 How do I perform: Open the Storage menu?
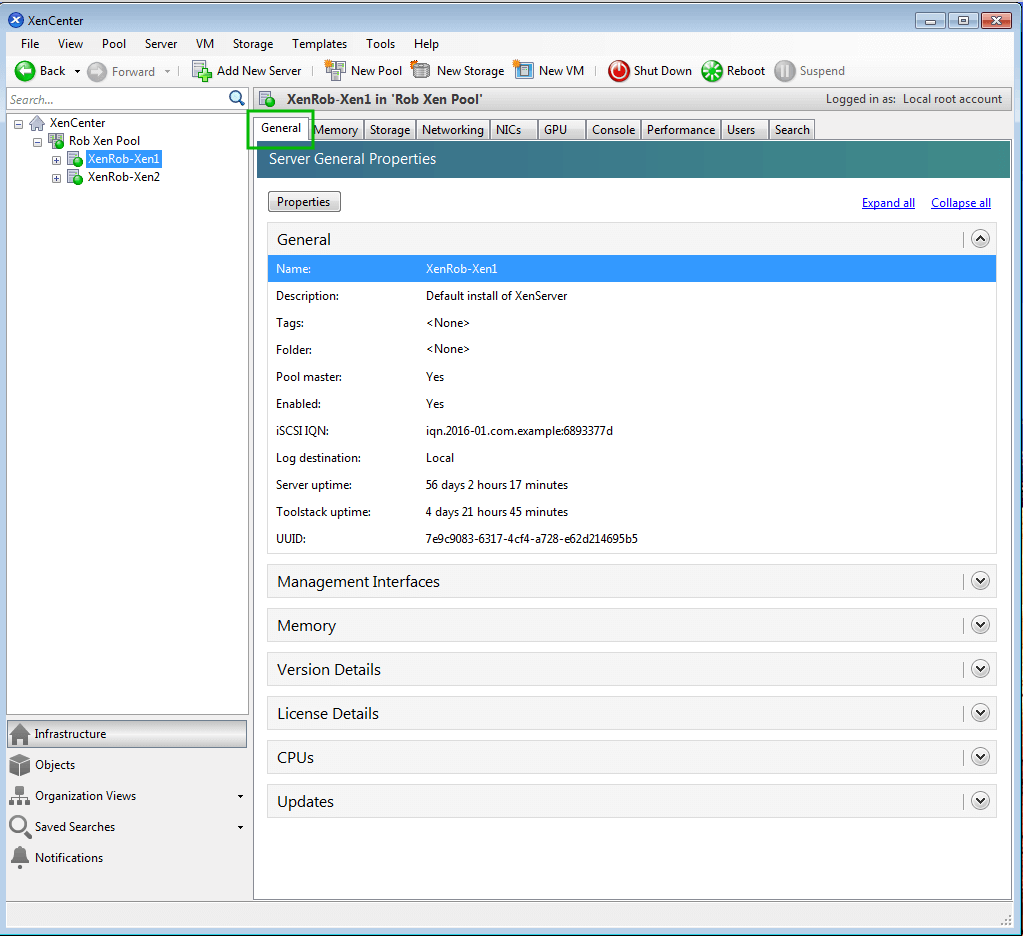(252, 44)
